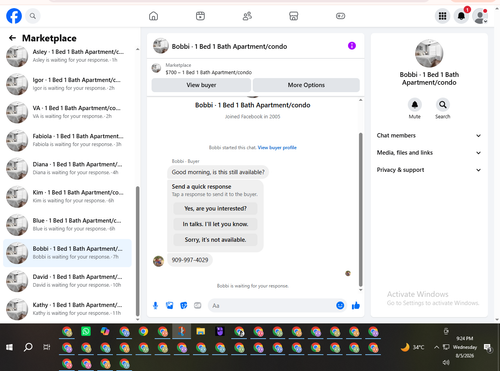This screenshot has width=500, height=371.
Task: Send quick response 'Yes, are you interested?'
Action: click(x=215, y=209)
